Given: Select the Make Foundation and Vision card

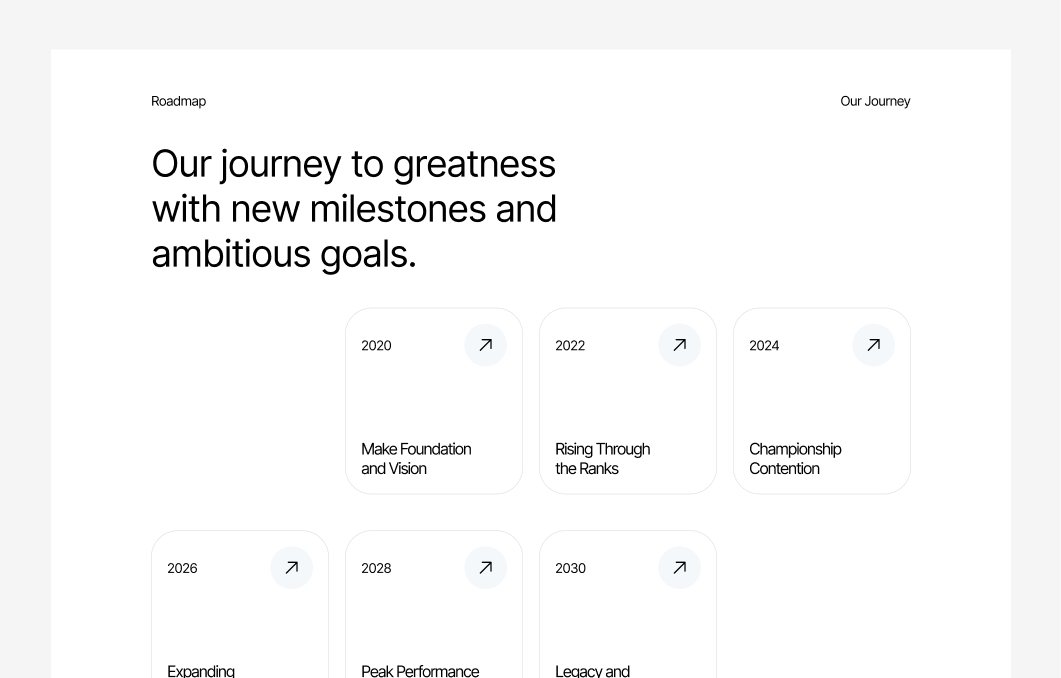Looking at the screenshot, I should [x=434, y=400].
